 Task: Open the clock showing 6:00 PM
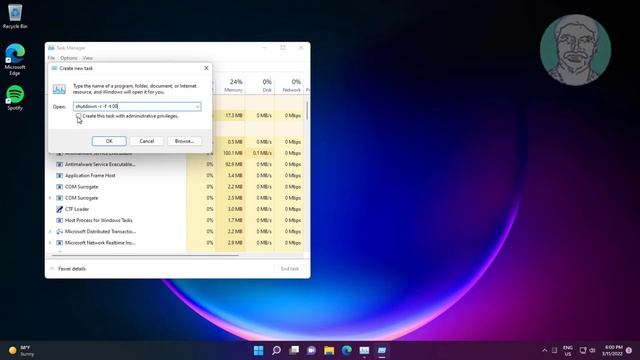coord(612,351)
